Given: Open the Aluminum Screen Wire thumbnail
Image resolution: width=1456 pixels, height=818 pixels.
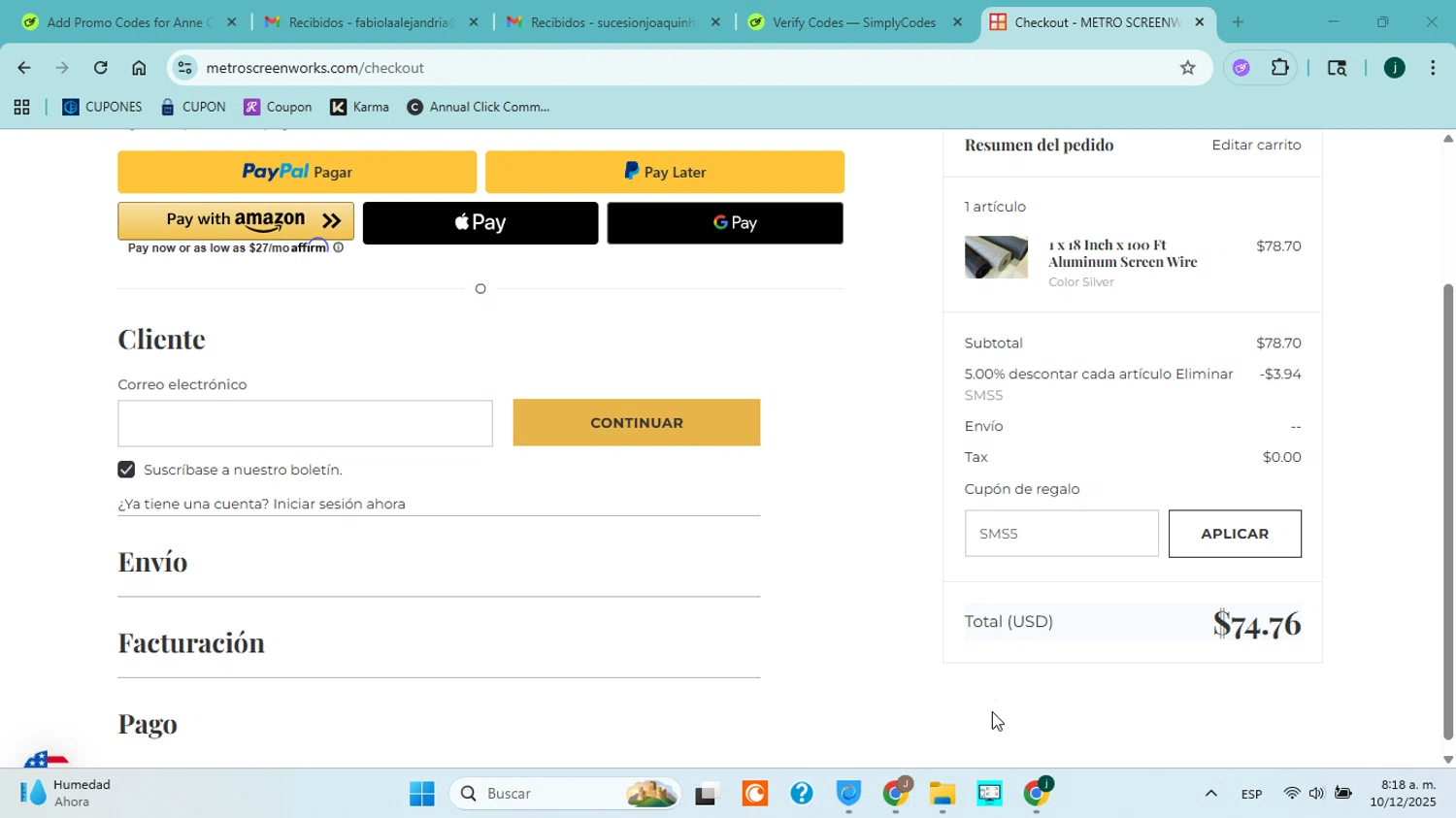Looking at the screenshot, I should 996,257.
